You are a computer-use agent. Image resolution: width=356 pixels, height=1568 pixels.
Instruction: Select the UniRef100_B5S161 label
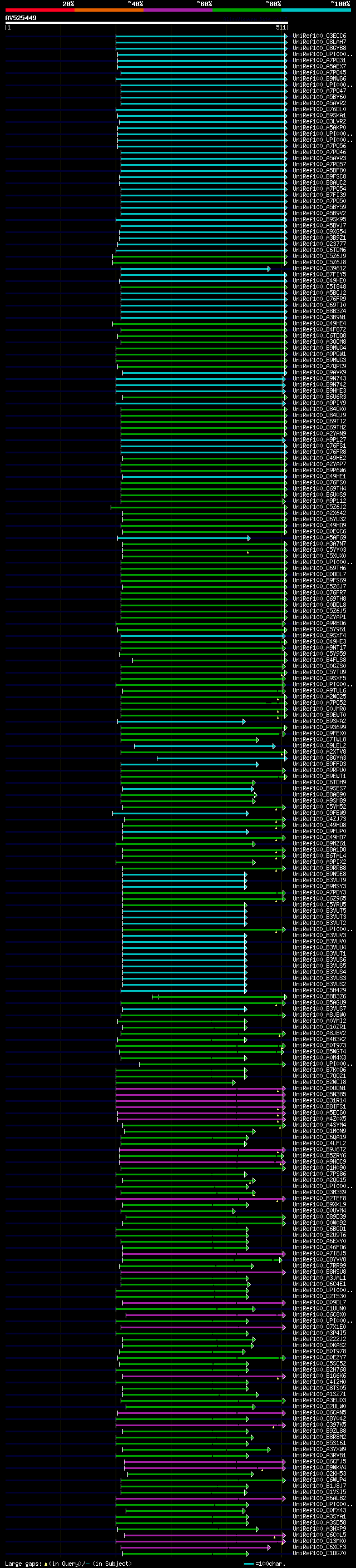[x=319, y=1443]
